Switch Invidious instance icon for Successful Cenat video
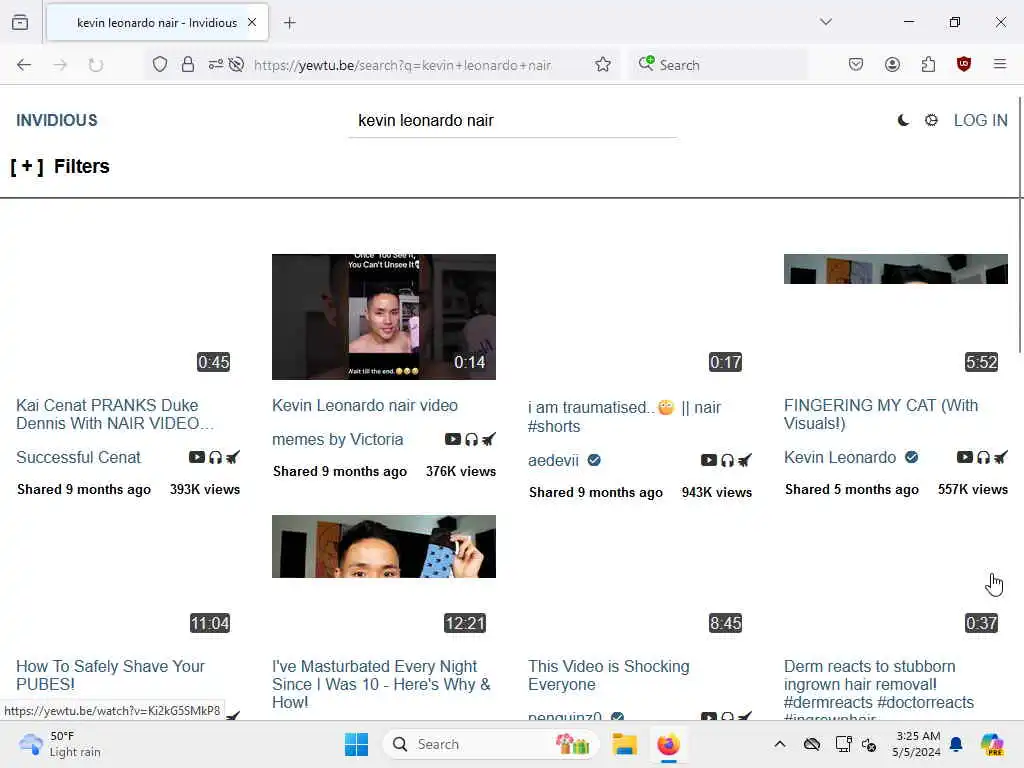 (x=232, y=457)
